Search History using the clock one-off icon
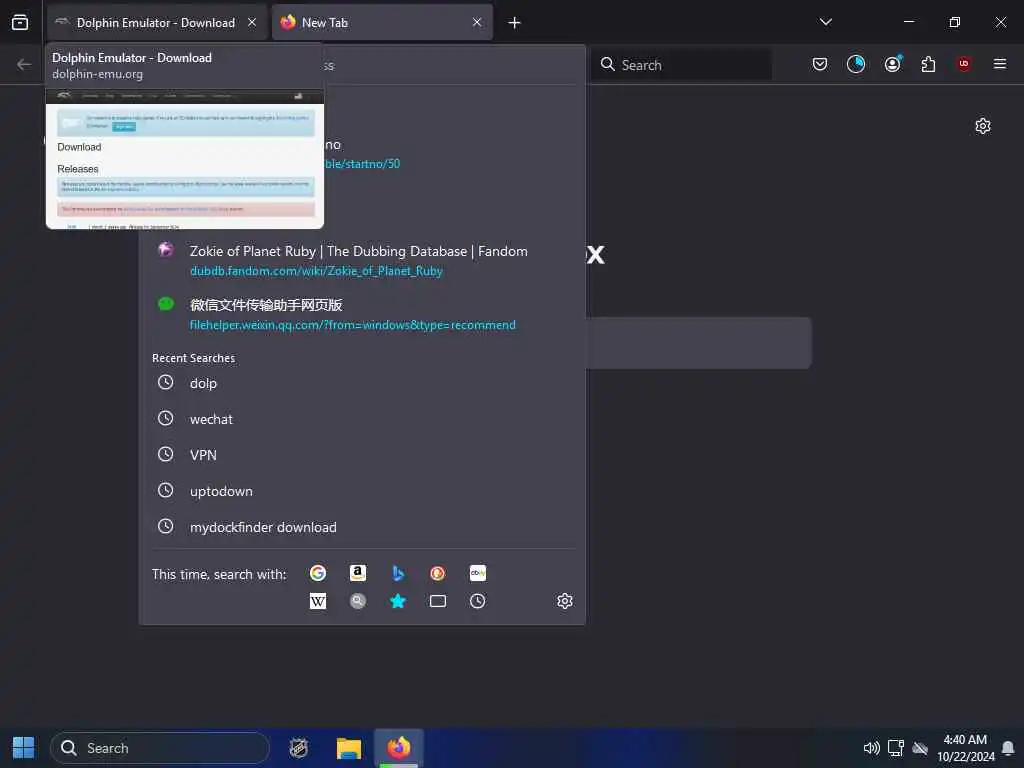1024x768 pixels. [477, 601]
